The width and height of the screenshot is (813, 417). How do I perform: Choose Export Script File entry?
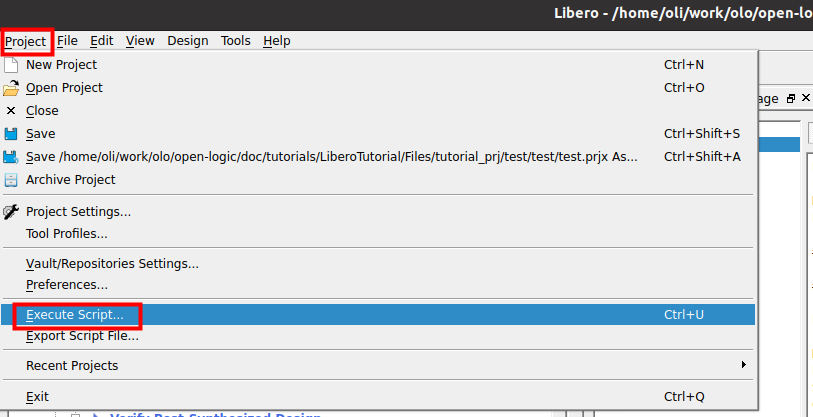(x=377, y=336)
